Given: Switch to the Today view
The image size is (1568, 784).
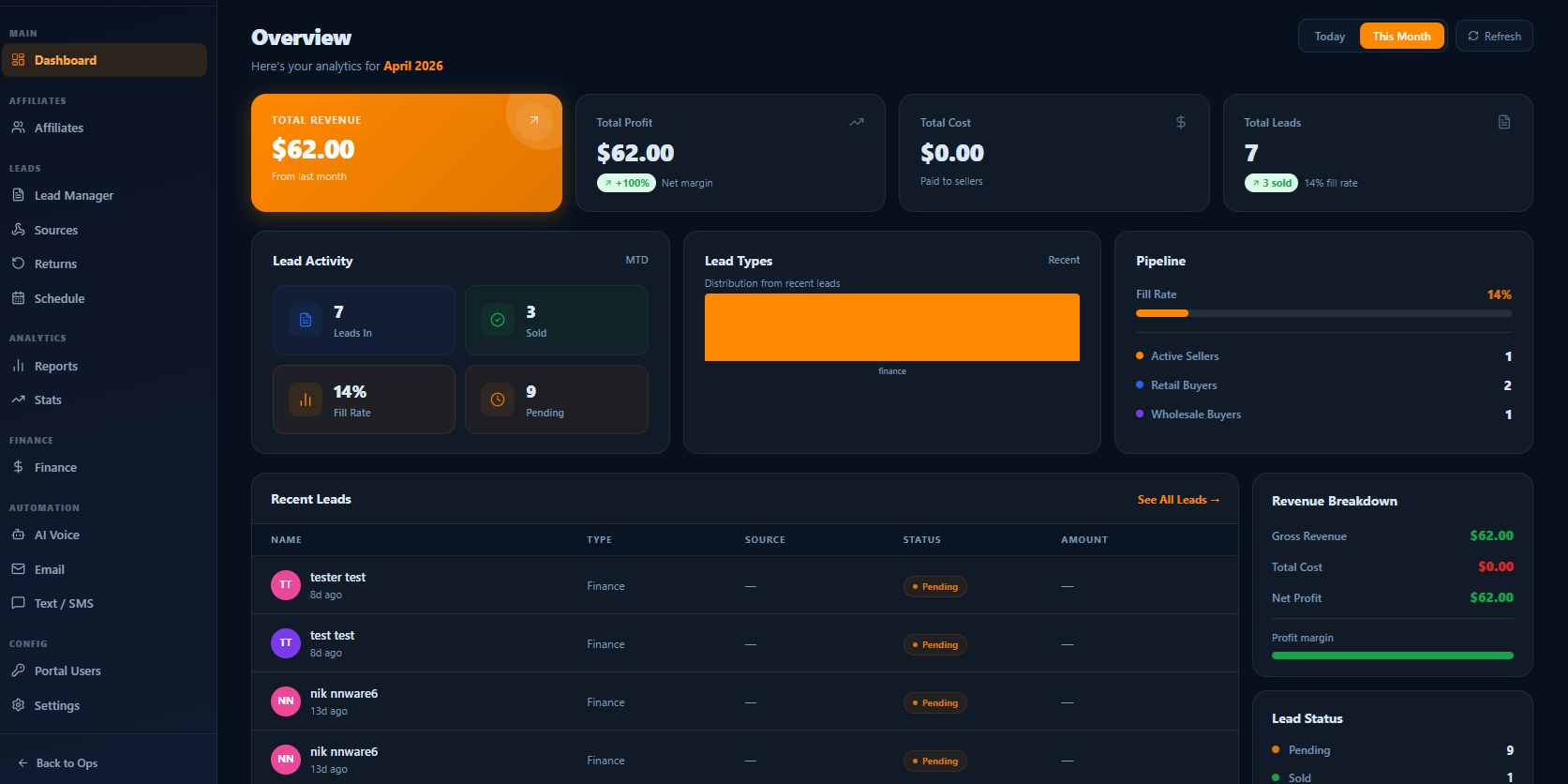Looking at the screenshot, I should (1329, 37).
